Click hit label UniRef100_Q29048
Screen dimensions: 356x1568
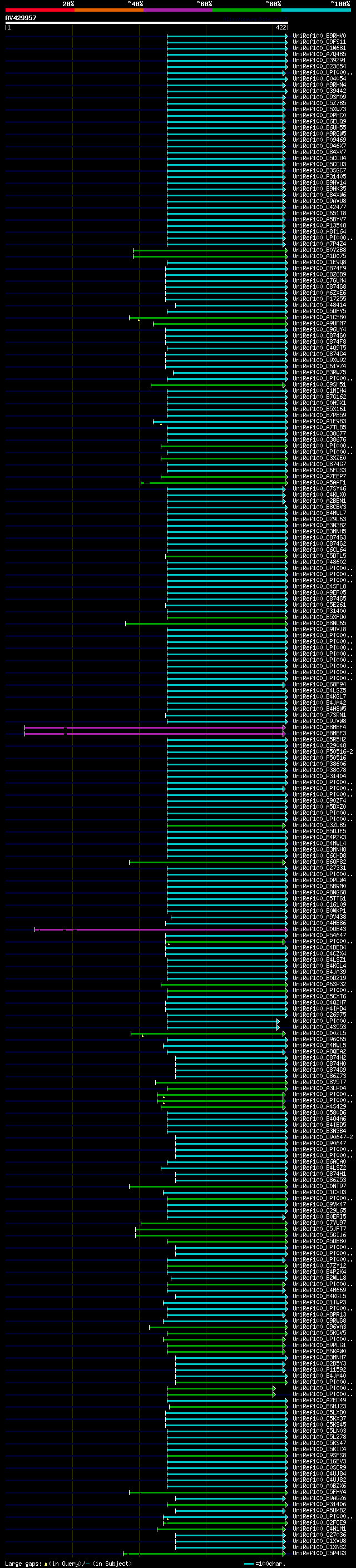pyautogui.click(x=319, y=746)
